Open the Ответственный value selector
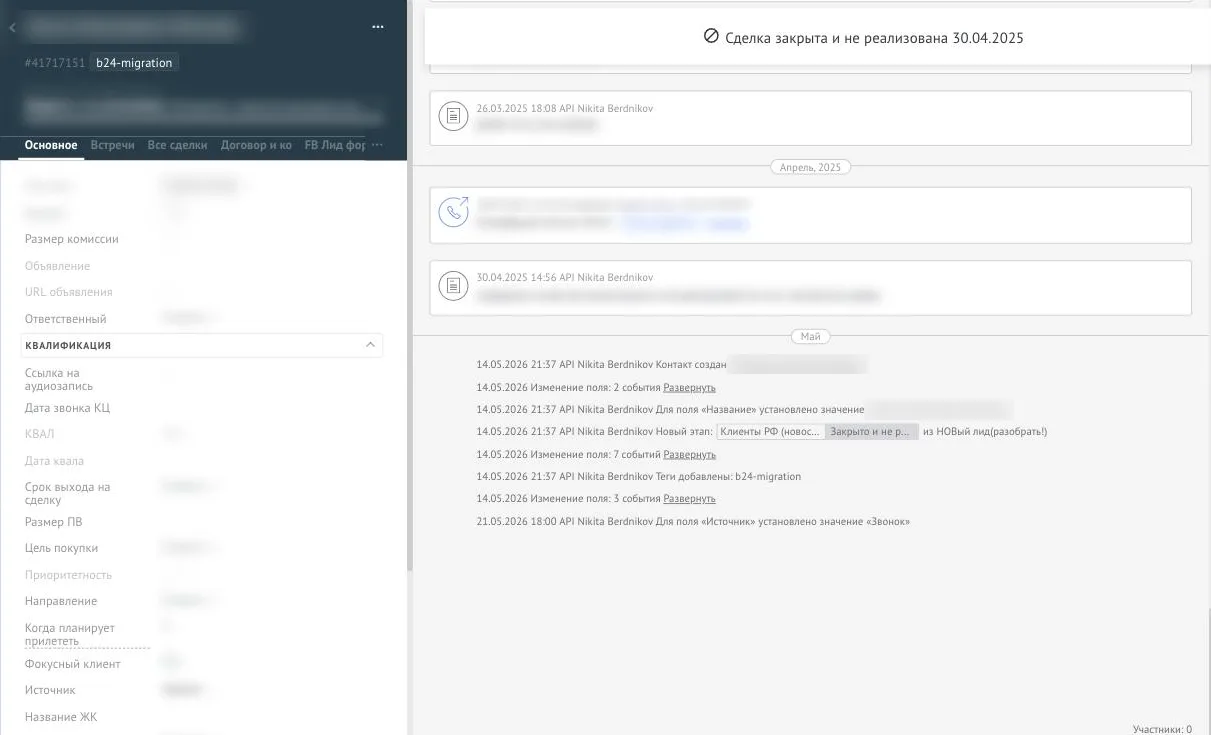Viewport: 1211px width, 735px height. tap(190, 319)
